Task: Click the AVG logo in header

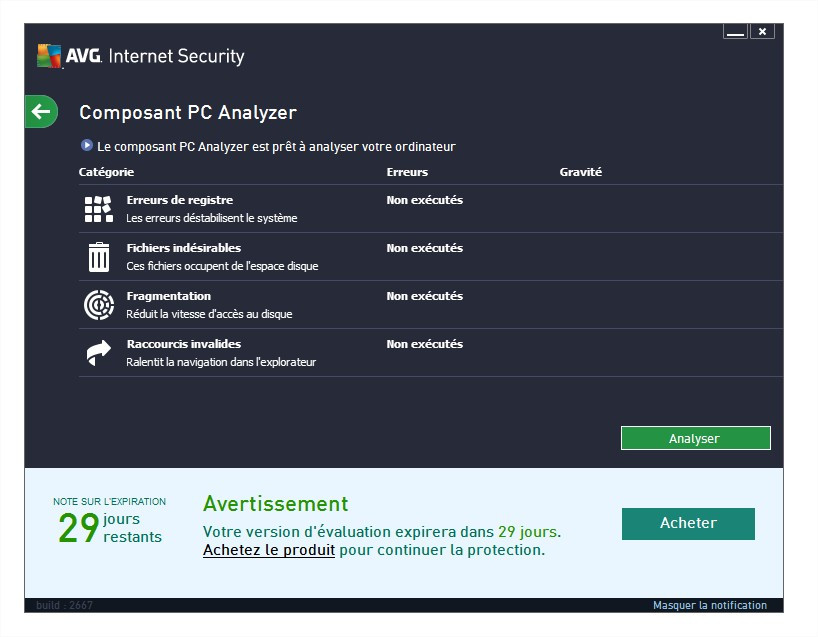Action: pos(50,56)
